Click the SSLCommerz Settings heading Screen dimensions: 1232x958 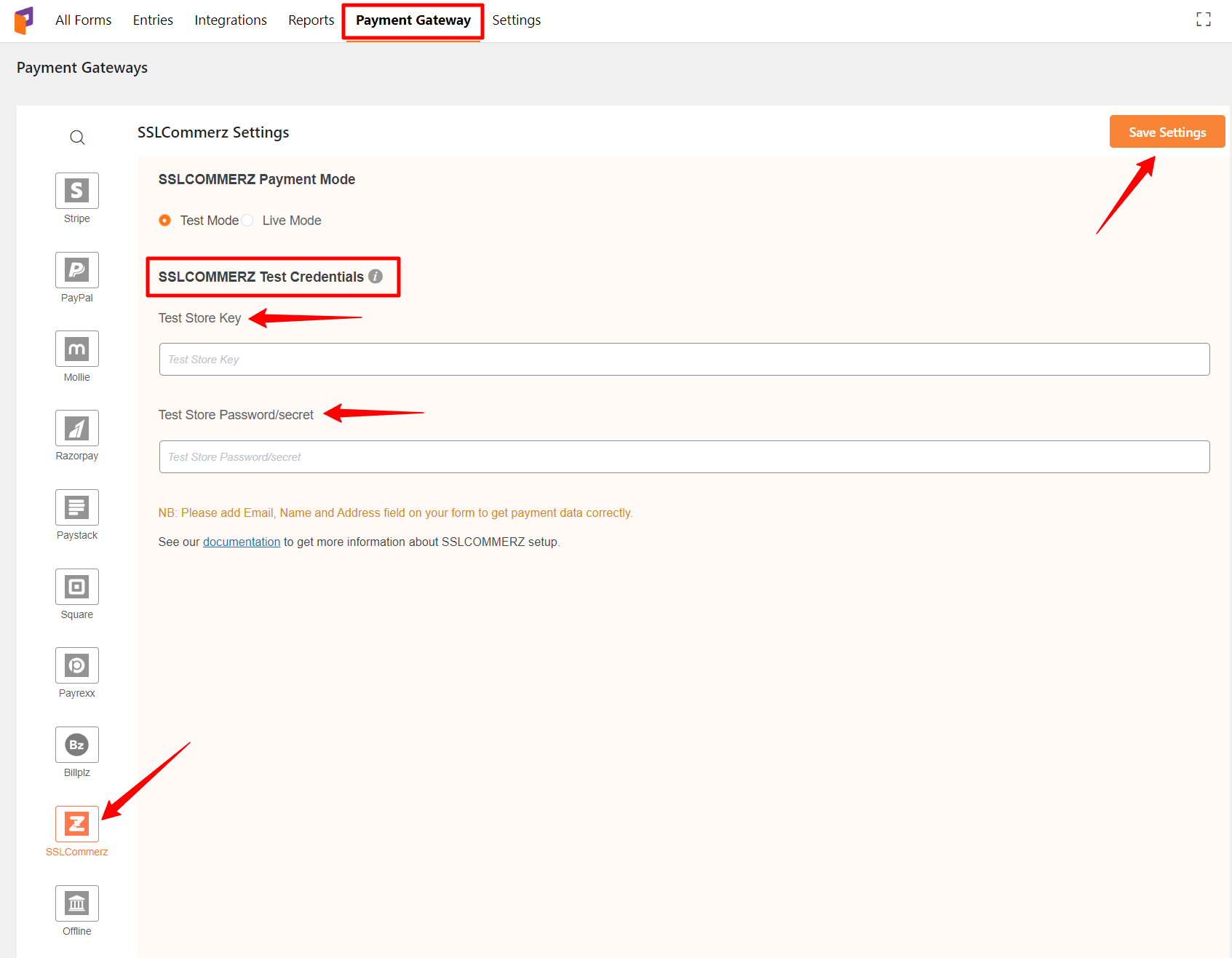tap(213, 132)
